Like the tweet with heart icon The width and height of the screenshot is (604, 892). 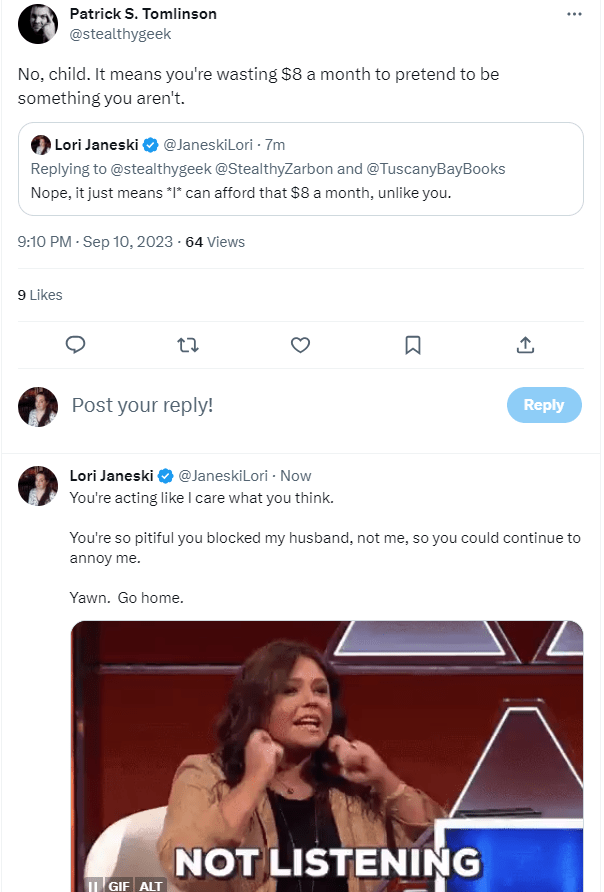pyautogui.click(x=300, y=345)
